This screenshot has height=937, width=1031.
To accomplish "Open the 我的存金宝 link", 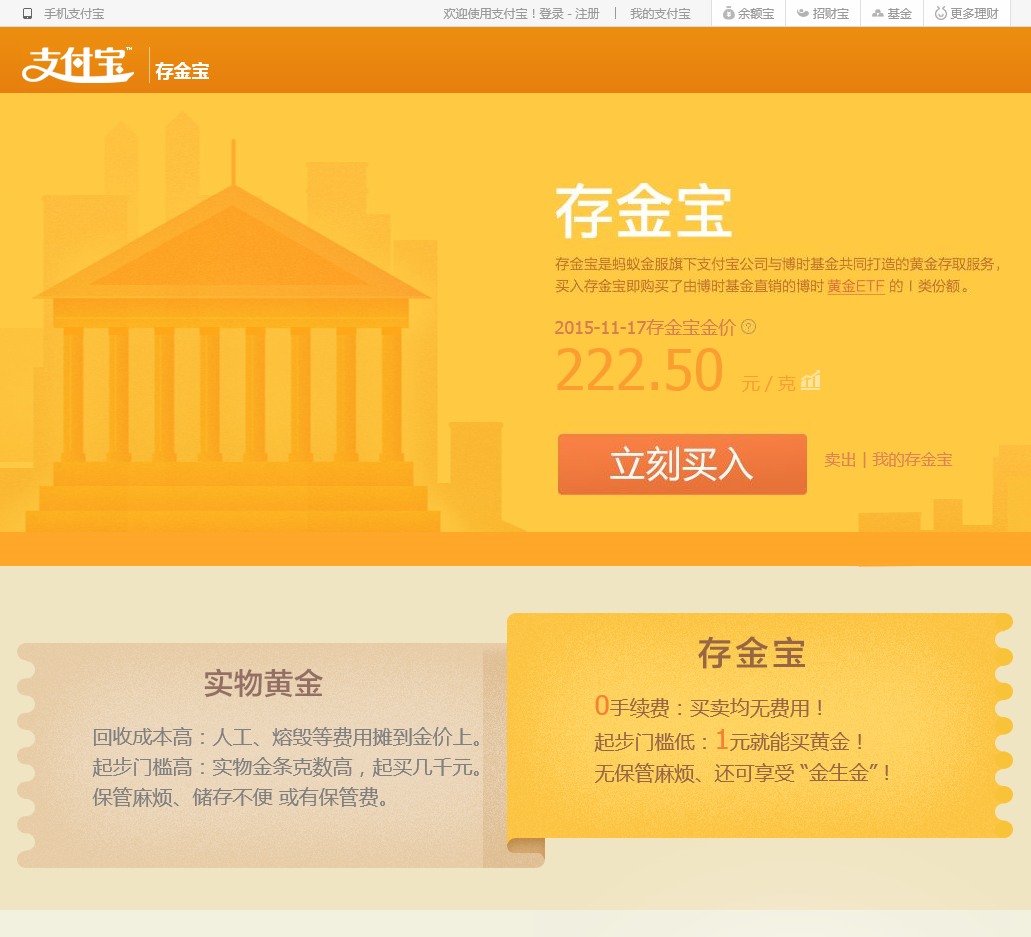I will 912,460.
